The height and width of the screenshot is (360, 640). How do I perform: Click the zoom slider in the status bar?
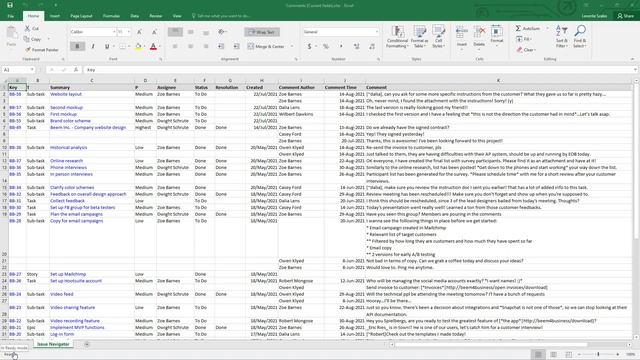(x=598, y=354)
